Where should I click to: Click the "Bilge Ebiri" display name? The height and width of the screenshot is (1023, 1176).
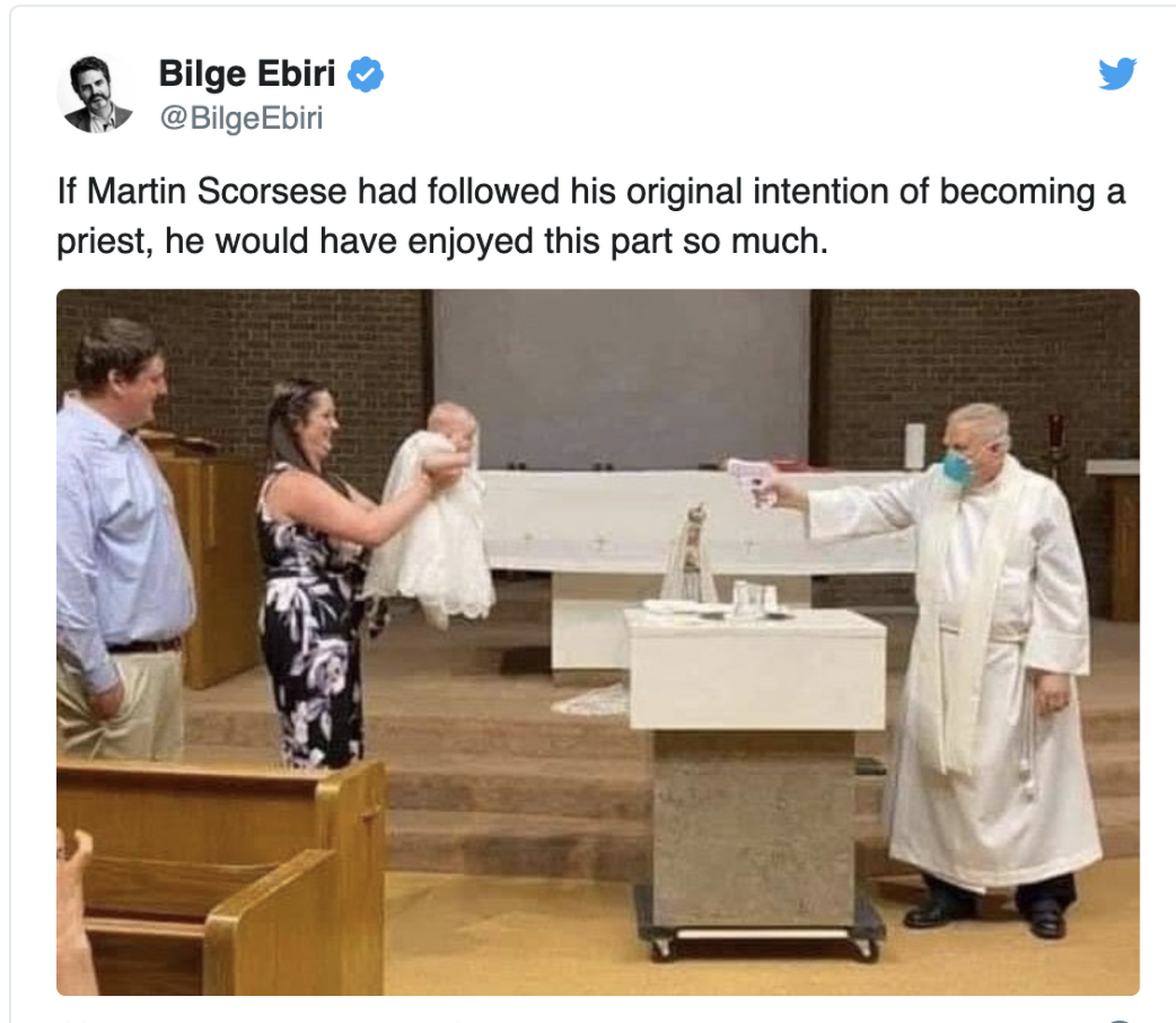click(246, 73)
